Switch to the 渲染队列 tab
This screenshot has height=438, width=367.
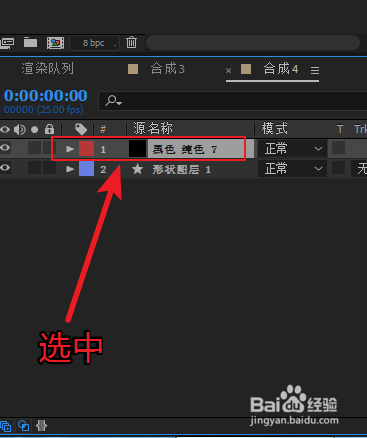click(47, 69)
